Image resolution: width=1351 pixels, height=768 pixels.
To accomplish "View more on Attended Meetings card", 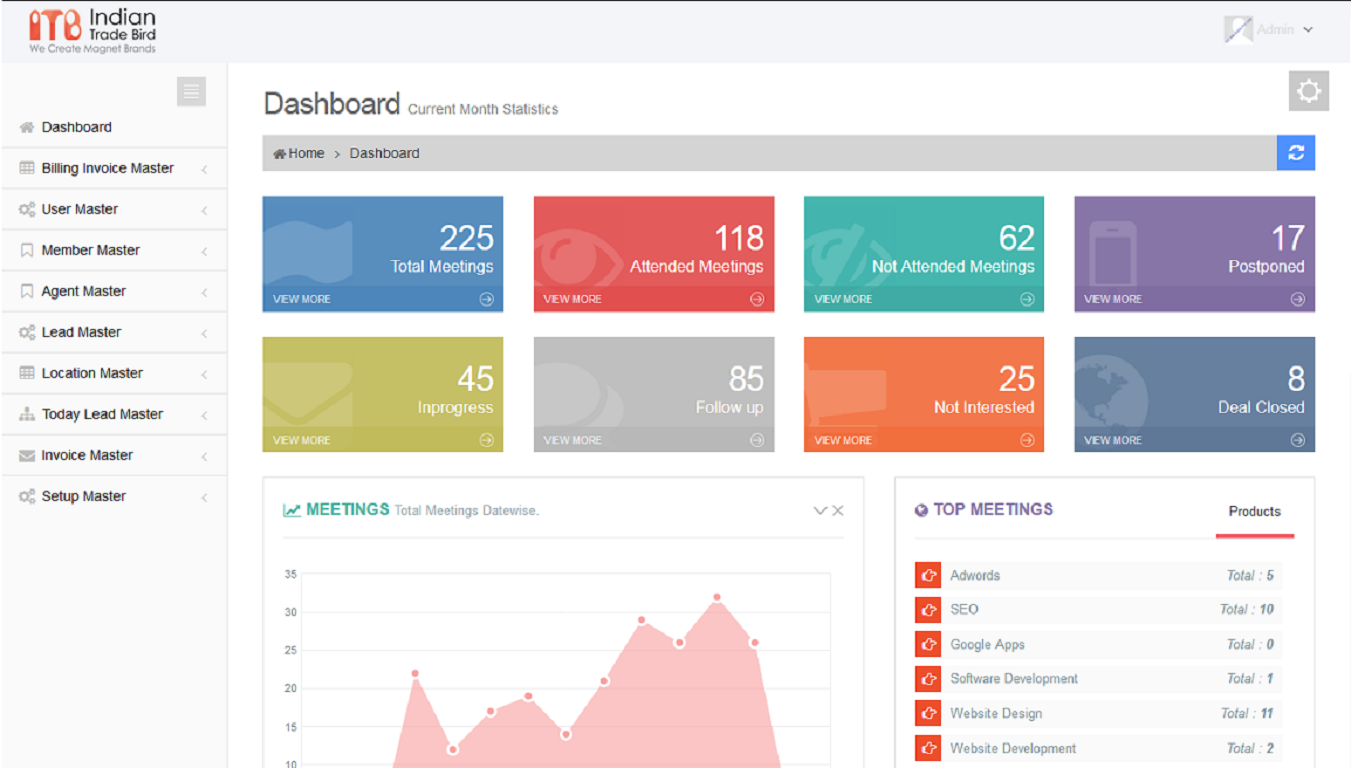I will coord(572,299).
